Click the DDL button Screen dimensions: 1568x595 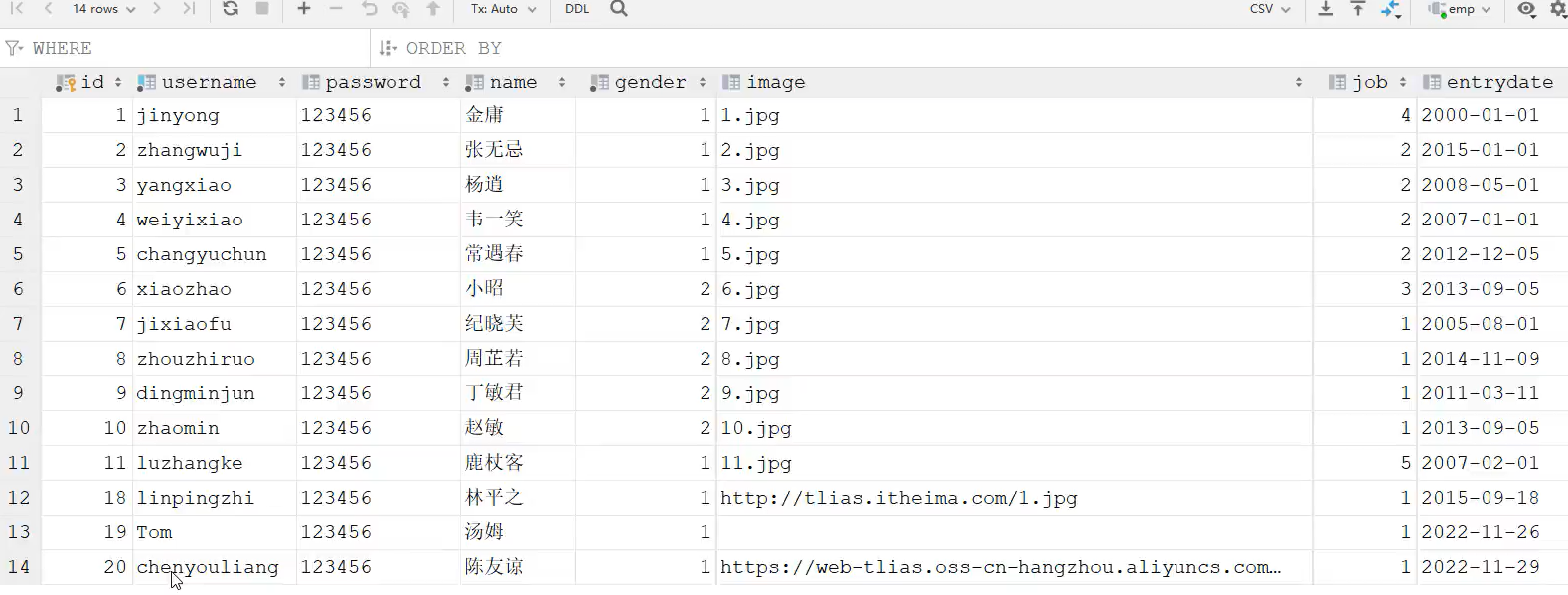pyautogui.click(x=577, y=9)
